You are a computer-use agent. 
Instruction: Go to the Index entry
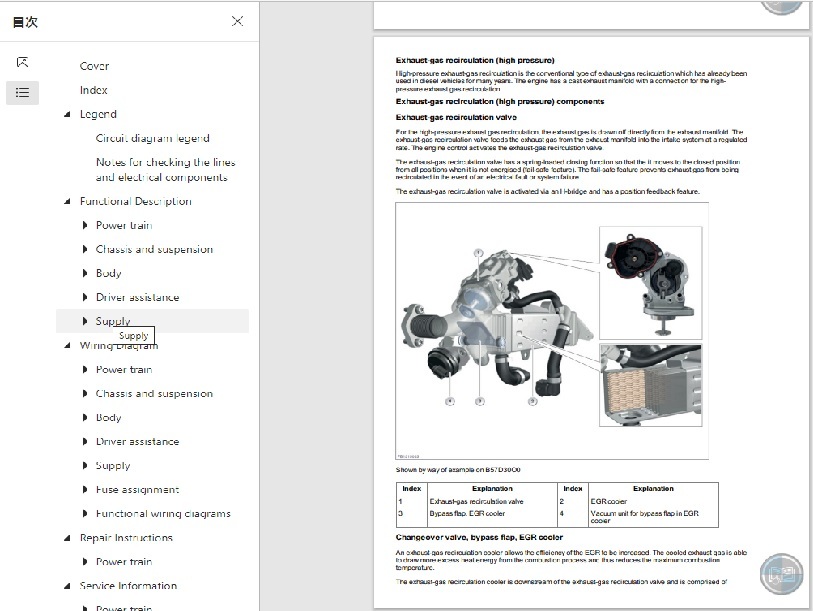94,90
